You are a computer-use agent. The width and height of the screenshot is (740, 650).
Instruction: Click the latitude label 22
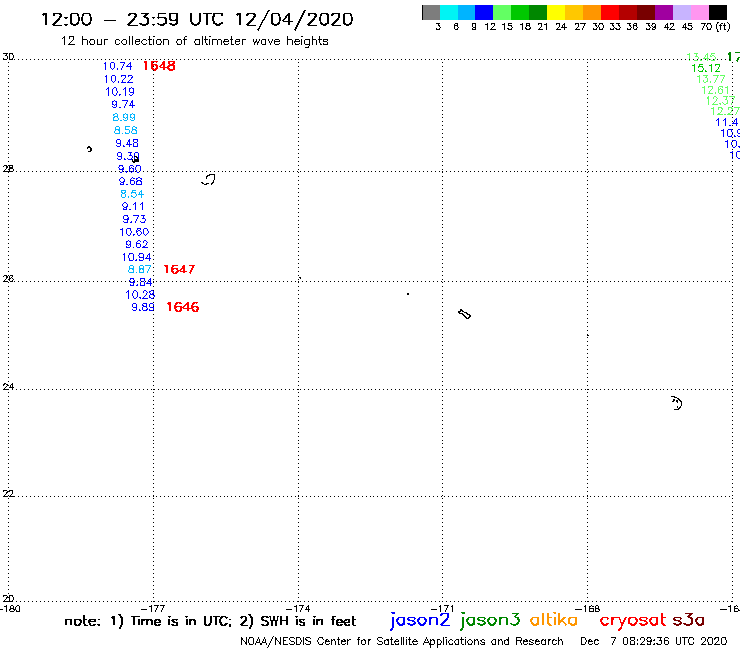point(8,494)
